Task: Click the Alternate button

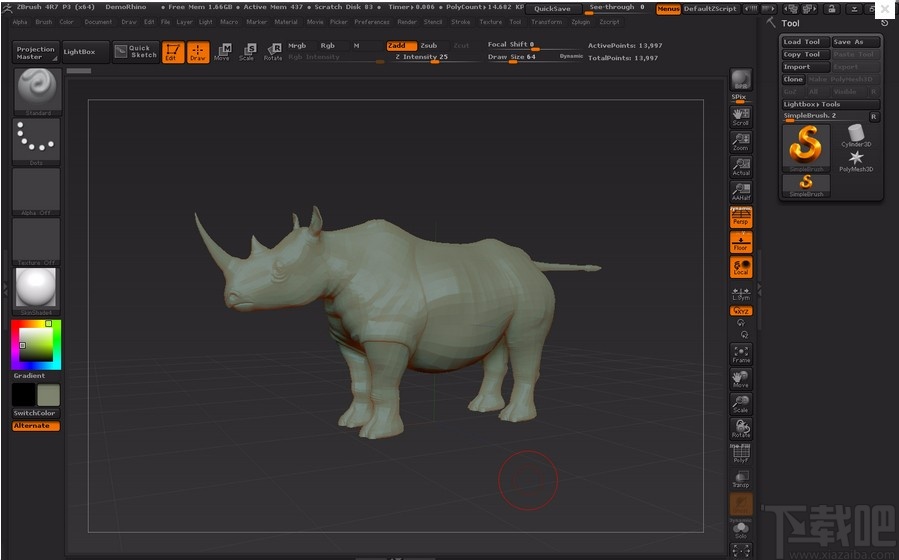Action: tap(36, 426)
